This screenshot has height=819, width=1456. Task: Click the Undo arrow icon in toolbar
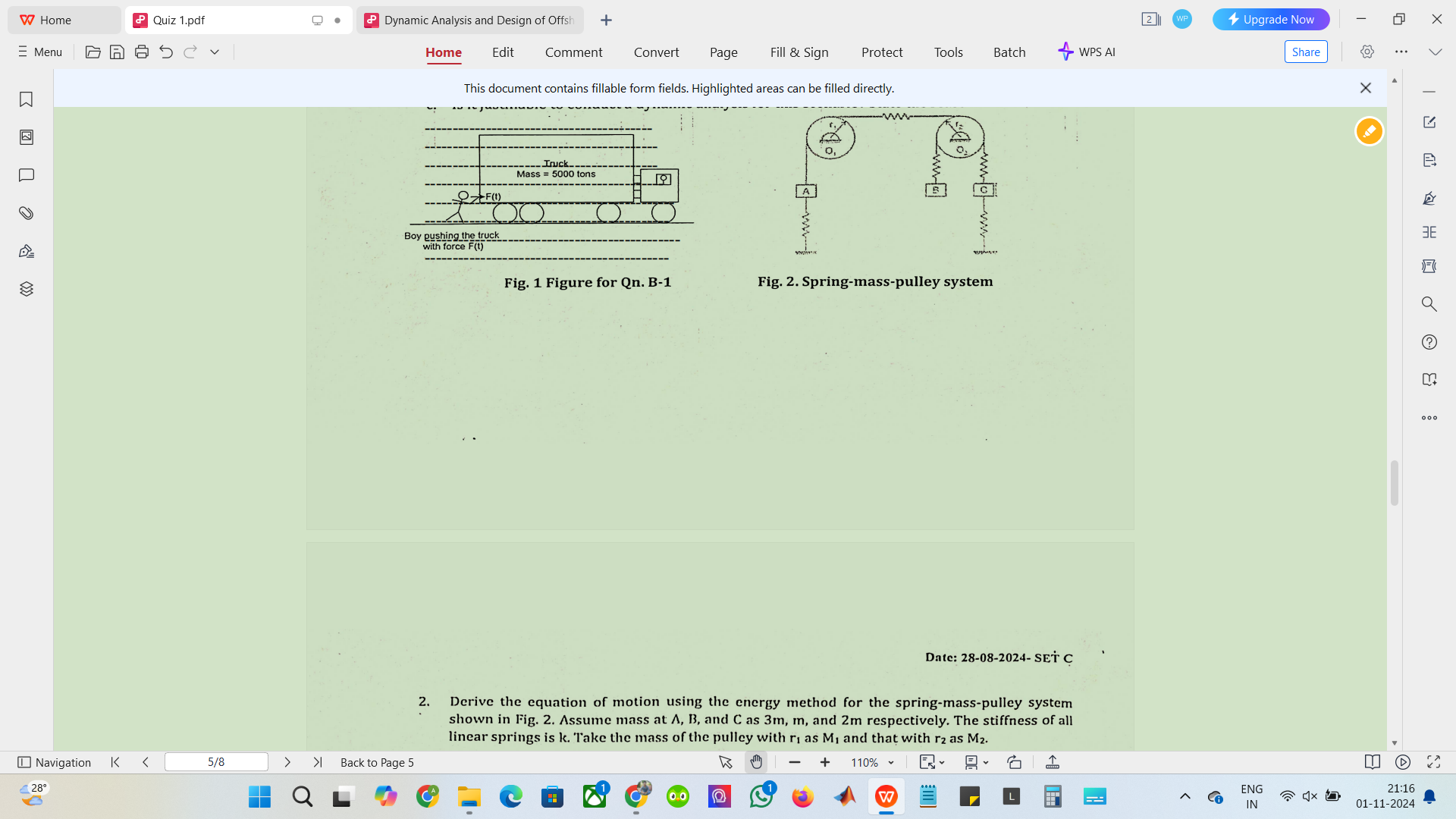(x=166, y=52)
